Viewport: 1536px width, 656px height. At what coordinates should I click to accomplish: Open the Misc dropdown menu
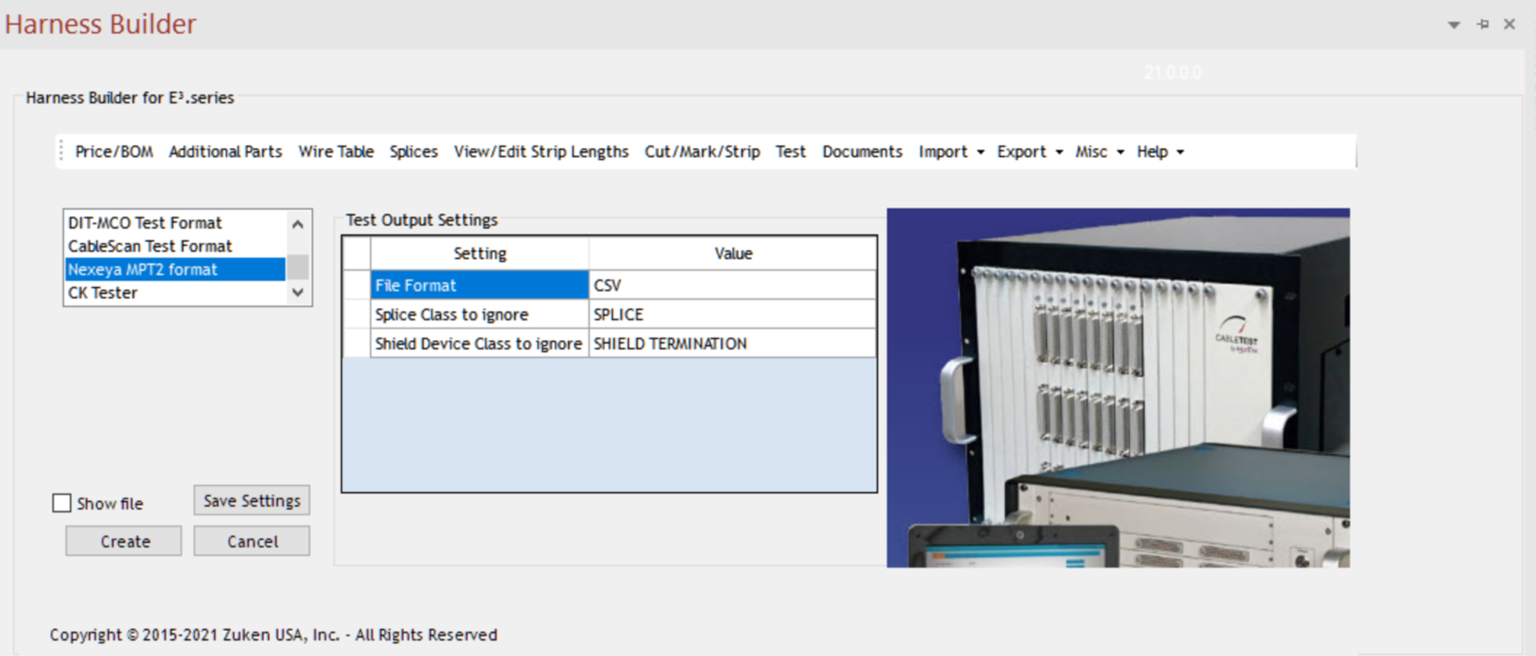point(1099,152)
